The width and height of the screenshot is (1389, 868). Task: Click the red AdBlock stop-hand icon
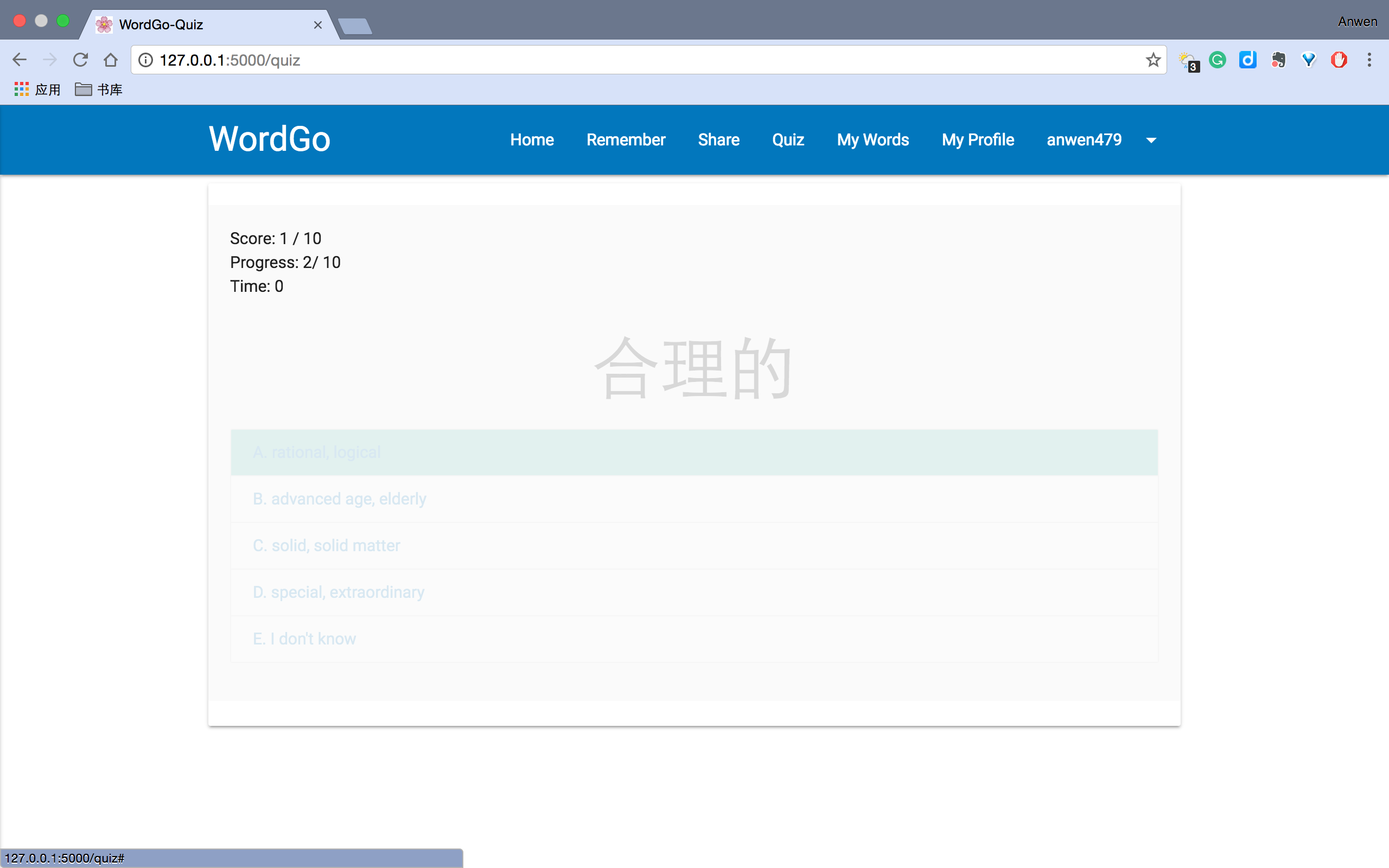click(x=1339, y=60)
